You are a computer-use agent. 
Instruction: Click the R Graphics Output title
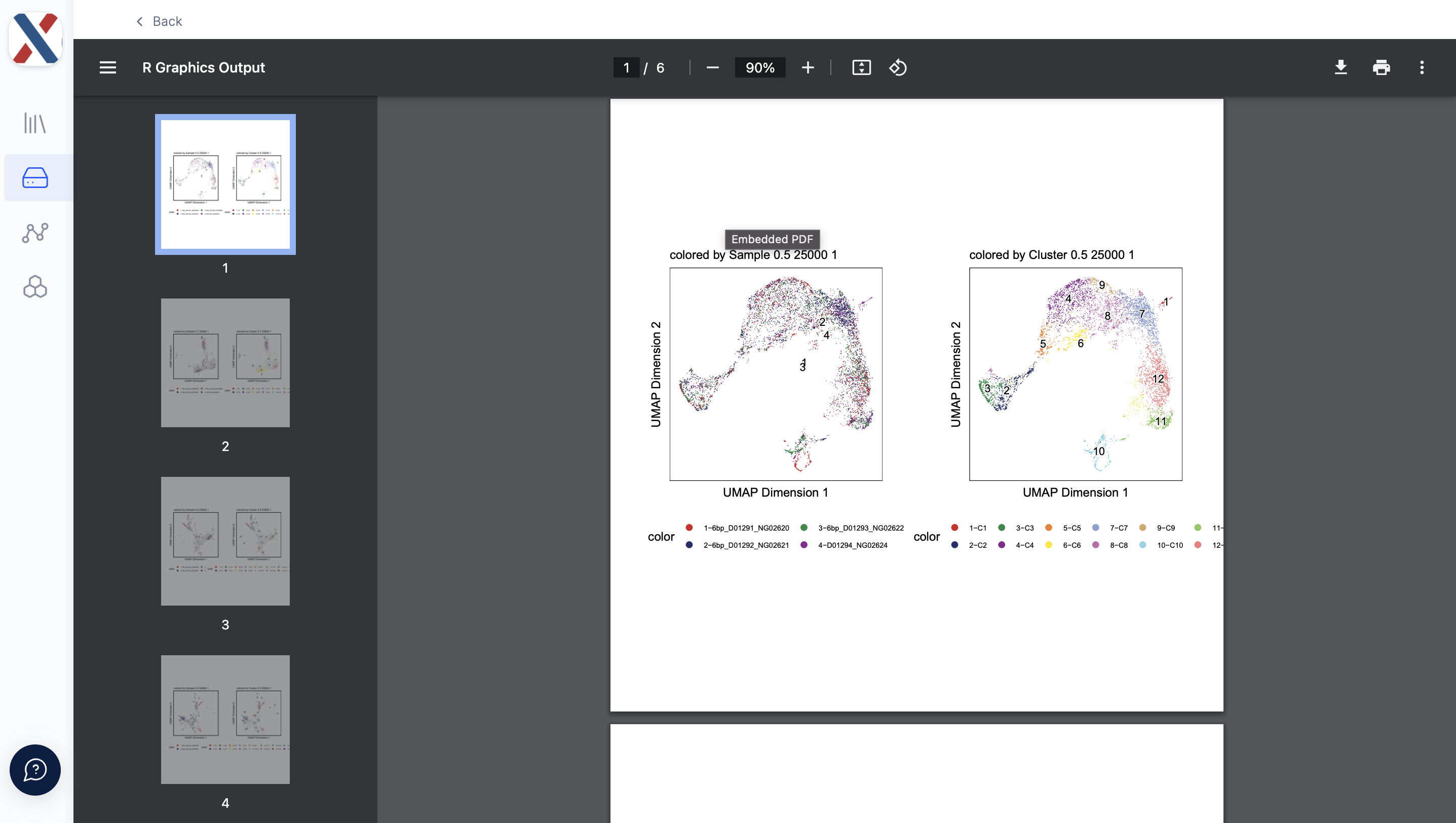point(204,67)
